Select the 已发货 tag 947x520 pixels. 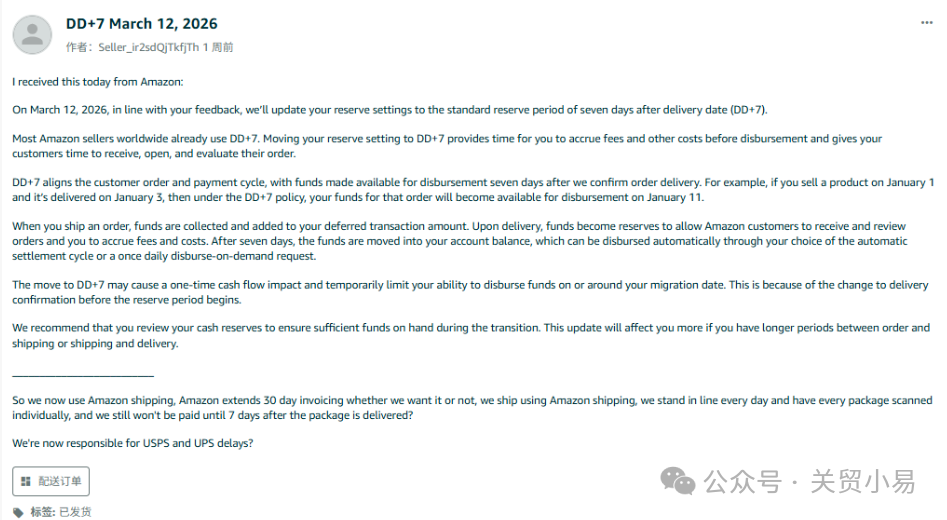point(75,512)
